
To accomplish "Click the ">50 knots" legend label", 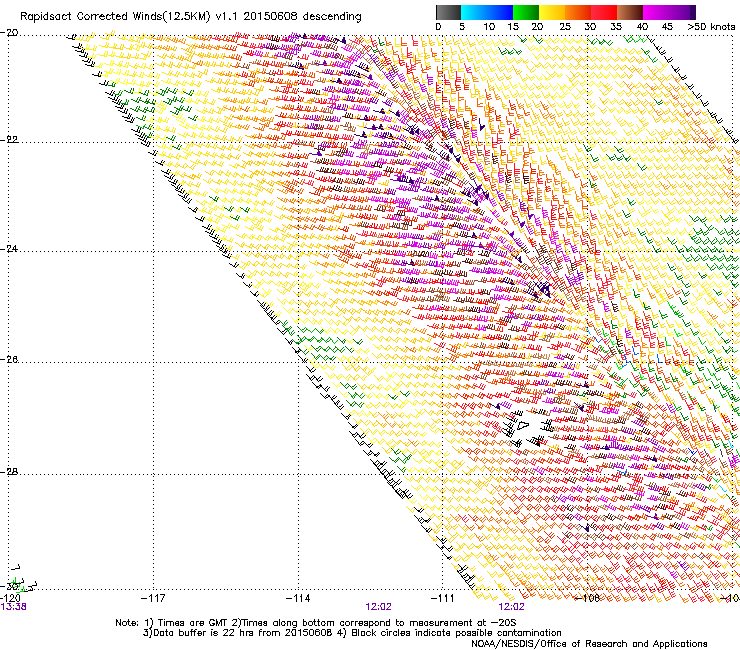I will [711, 27].
